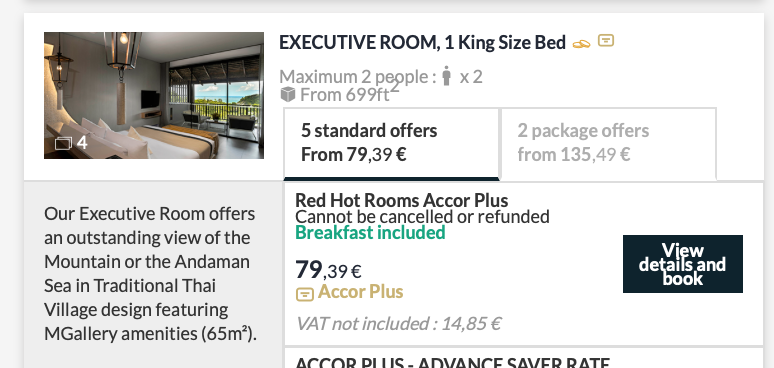774x368 pixels.
Task: Click View details and book button
Action: 683,264
